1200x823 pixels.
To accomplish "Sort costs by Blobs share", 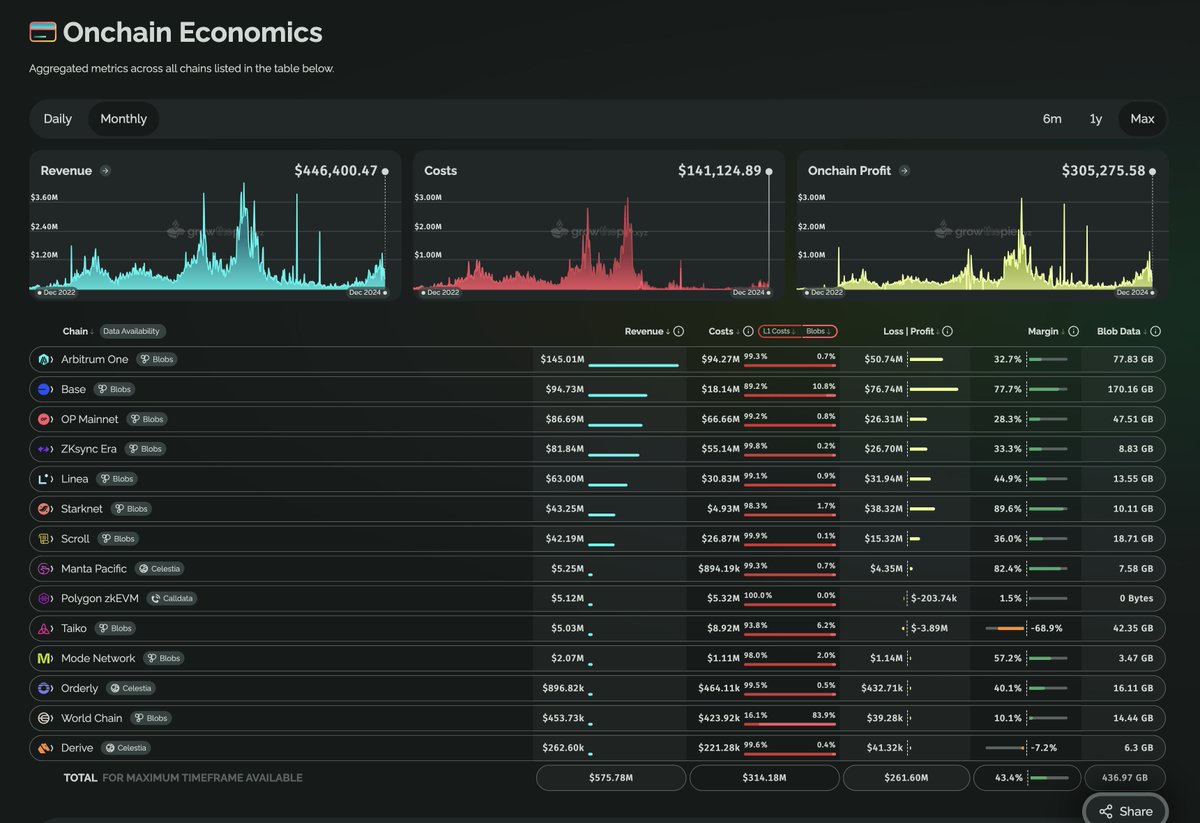I will point(819,331).
